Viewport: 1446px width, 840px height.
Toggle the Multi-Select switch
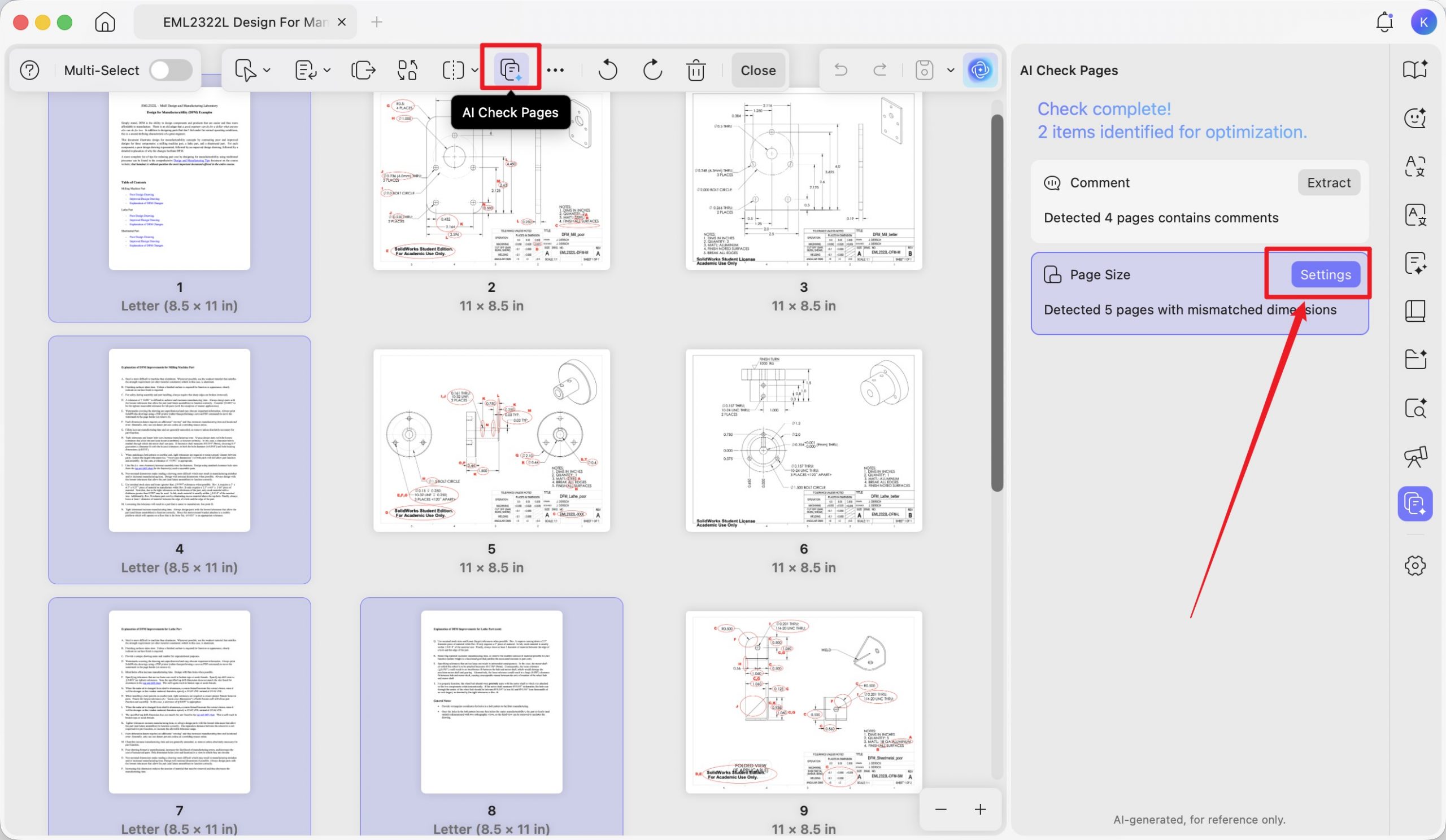tap(171, 70)
